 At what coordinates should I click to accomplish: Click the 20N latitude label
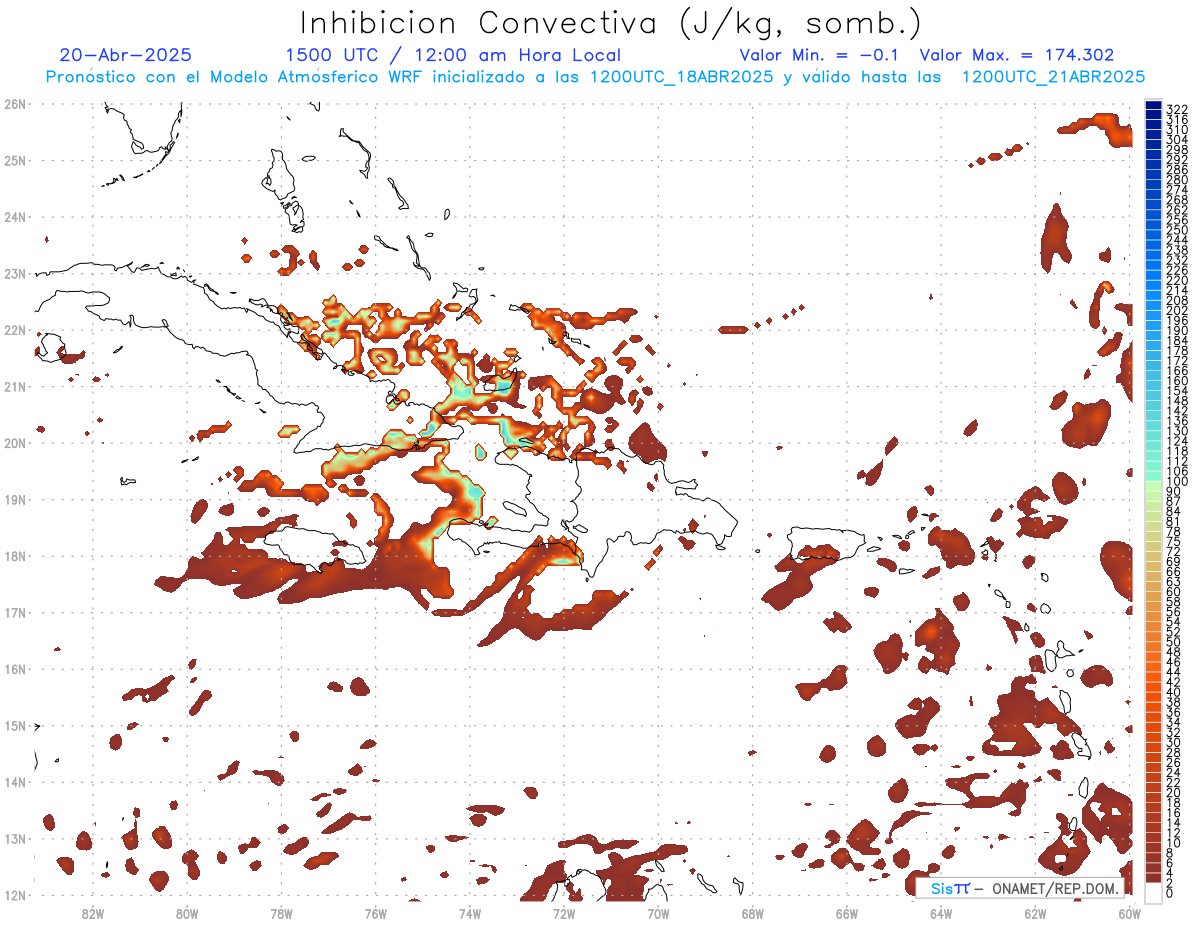click(15, 443)
